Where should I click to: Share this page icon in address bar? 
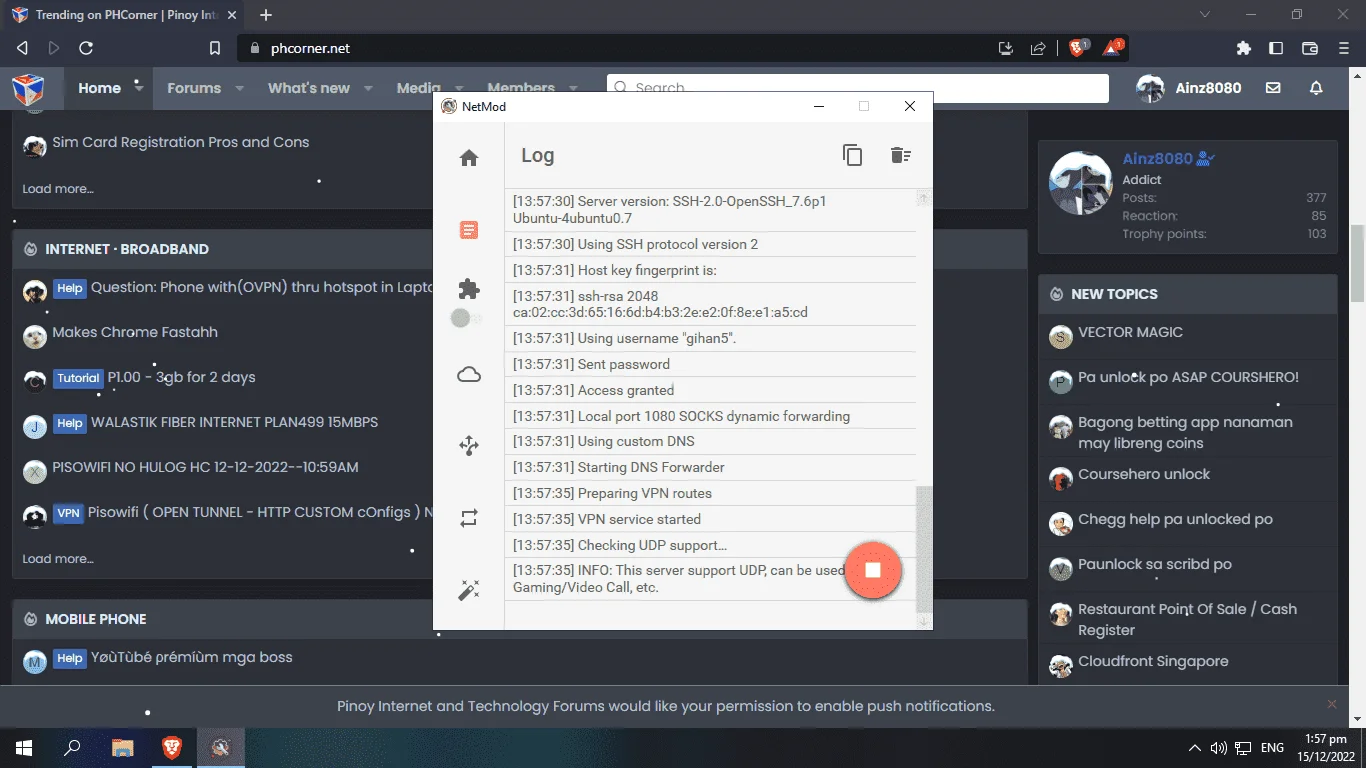1038,48
